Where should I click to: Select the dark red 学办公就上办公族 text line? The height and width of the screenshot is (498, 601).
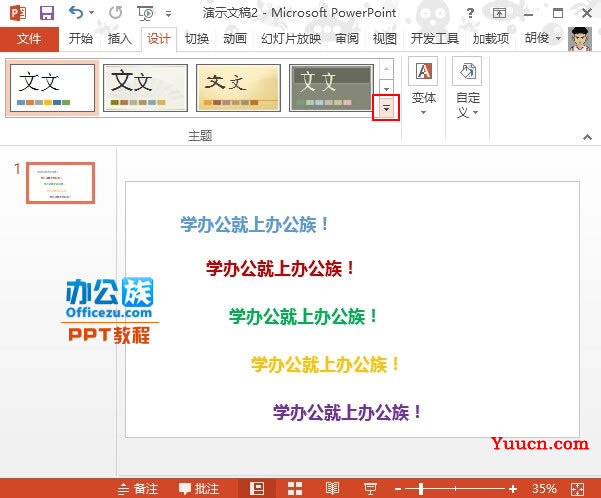(280, 268)
